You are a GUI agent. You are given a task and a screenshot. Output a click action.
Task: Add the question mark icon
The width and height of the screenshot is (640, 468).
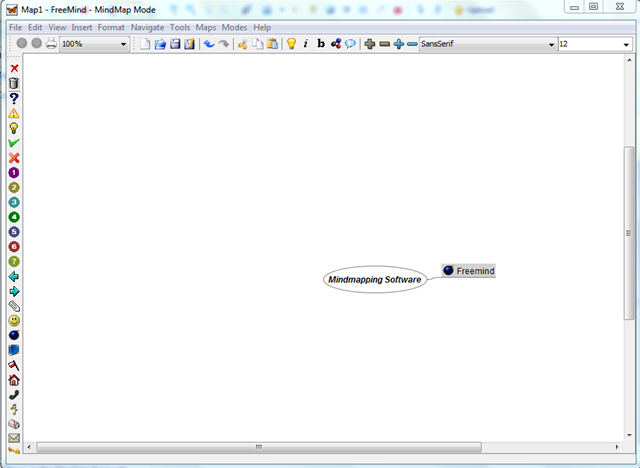click(14, 98)
